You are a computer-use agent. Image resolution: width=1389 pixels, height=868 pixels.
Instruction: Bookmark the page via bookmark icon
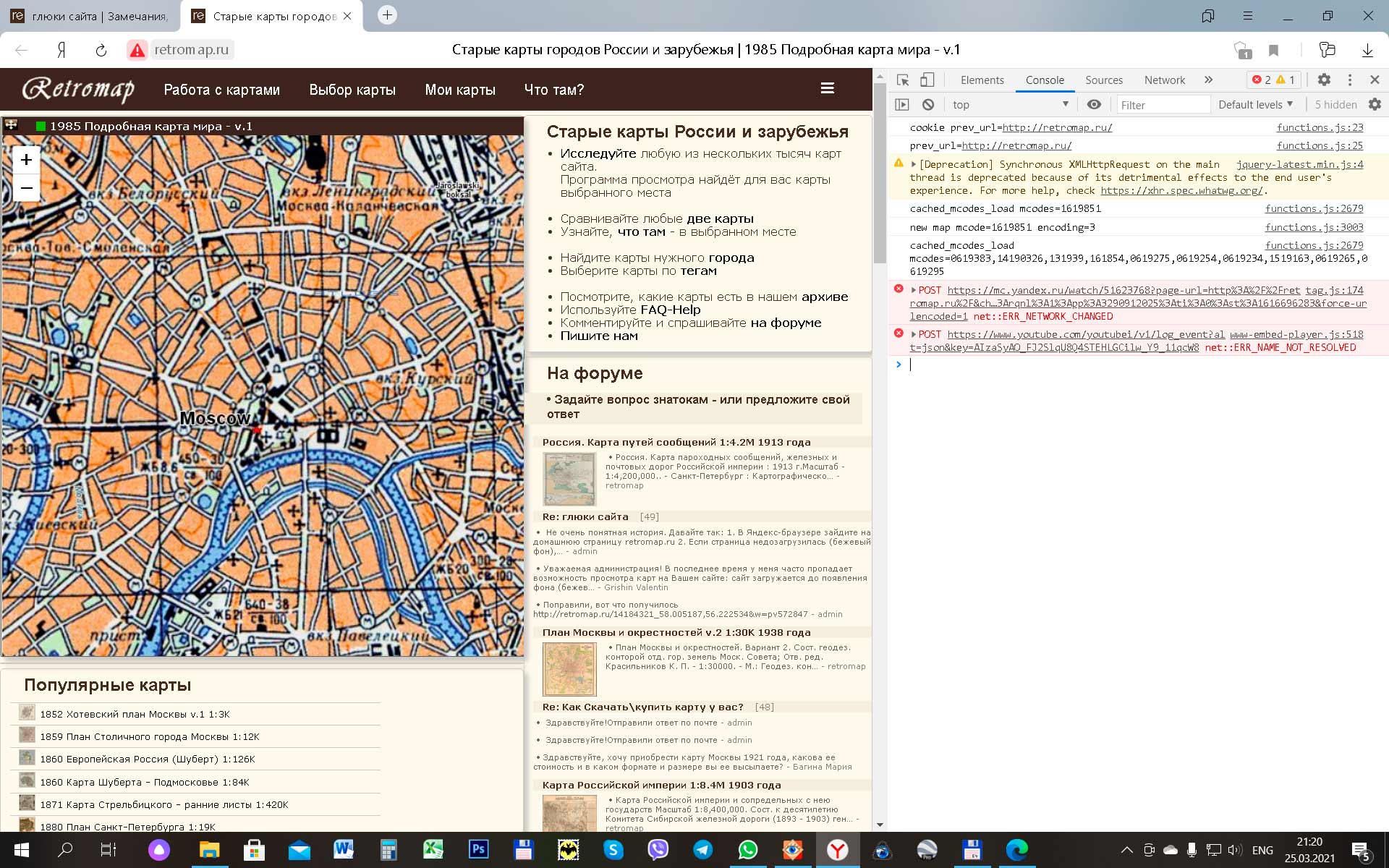(1274, 50)
